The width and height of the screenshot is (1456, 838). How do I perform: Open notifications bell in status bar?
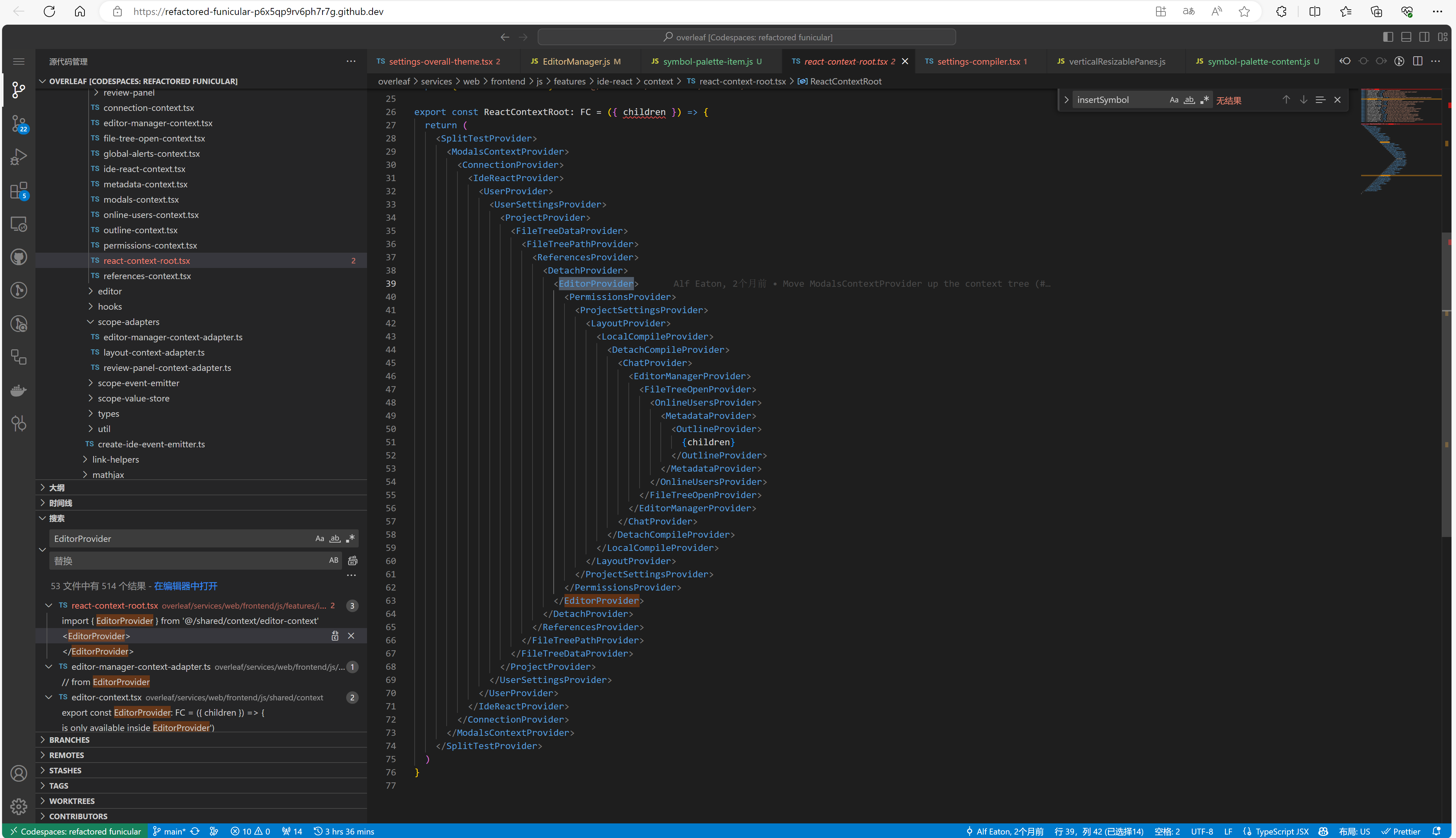point(1436,831)
